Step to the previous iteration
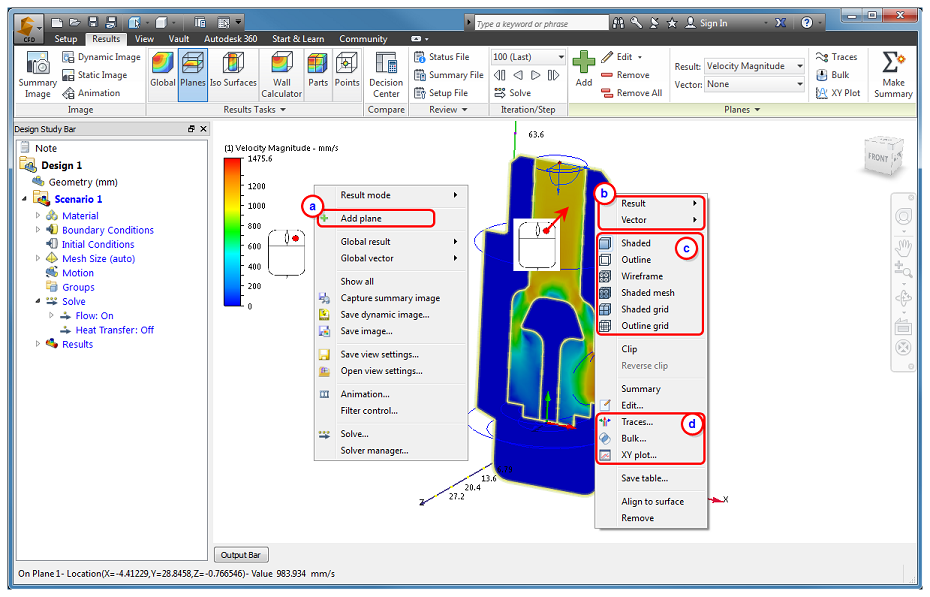The image size is (930, 597). tap(518, 75)
